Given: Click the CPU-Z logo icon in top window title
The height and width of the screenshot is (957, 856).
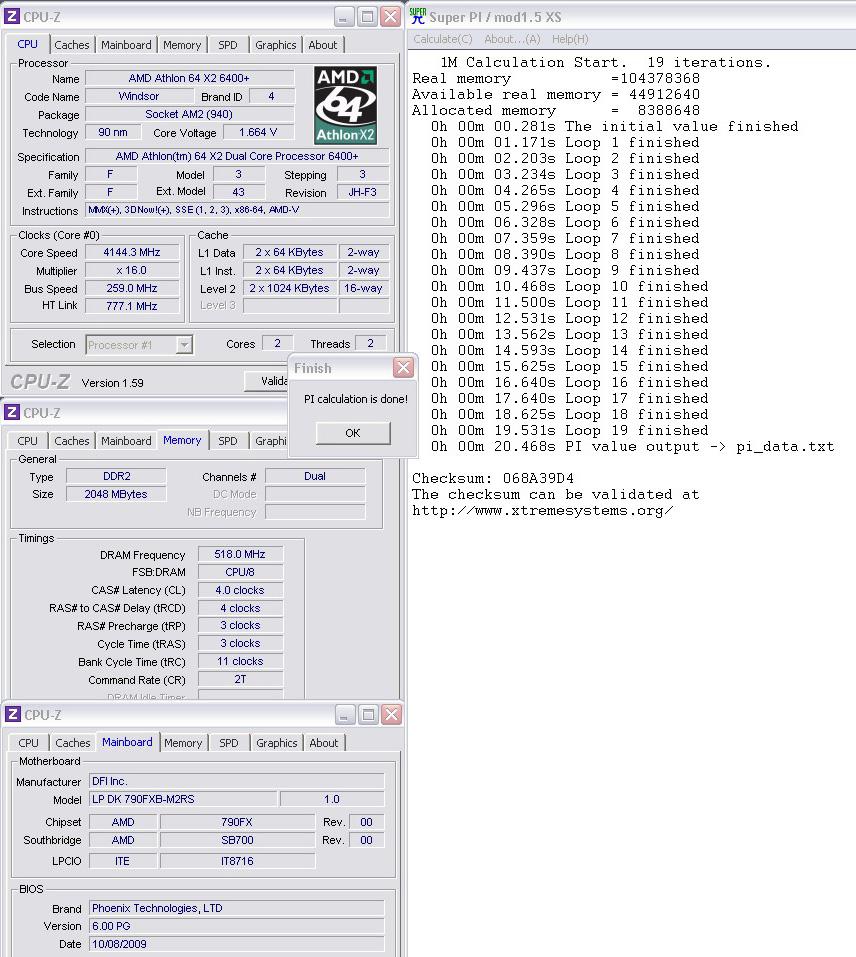Looking at the screenshot, I should pyautogui.click(x=12, y=17).
